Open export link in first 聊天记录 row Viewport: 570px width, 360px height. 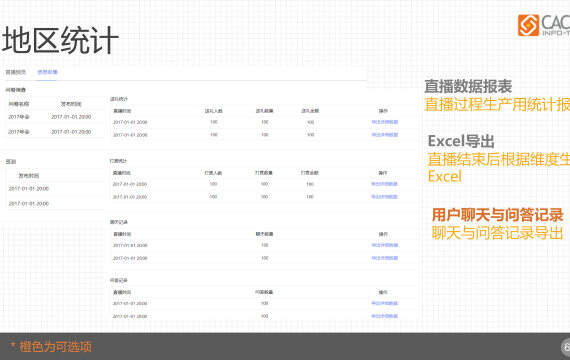[x=385, y=245]
